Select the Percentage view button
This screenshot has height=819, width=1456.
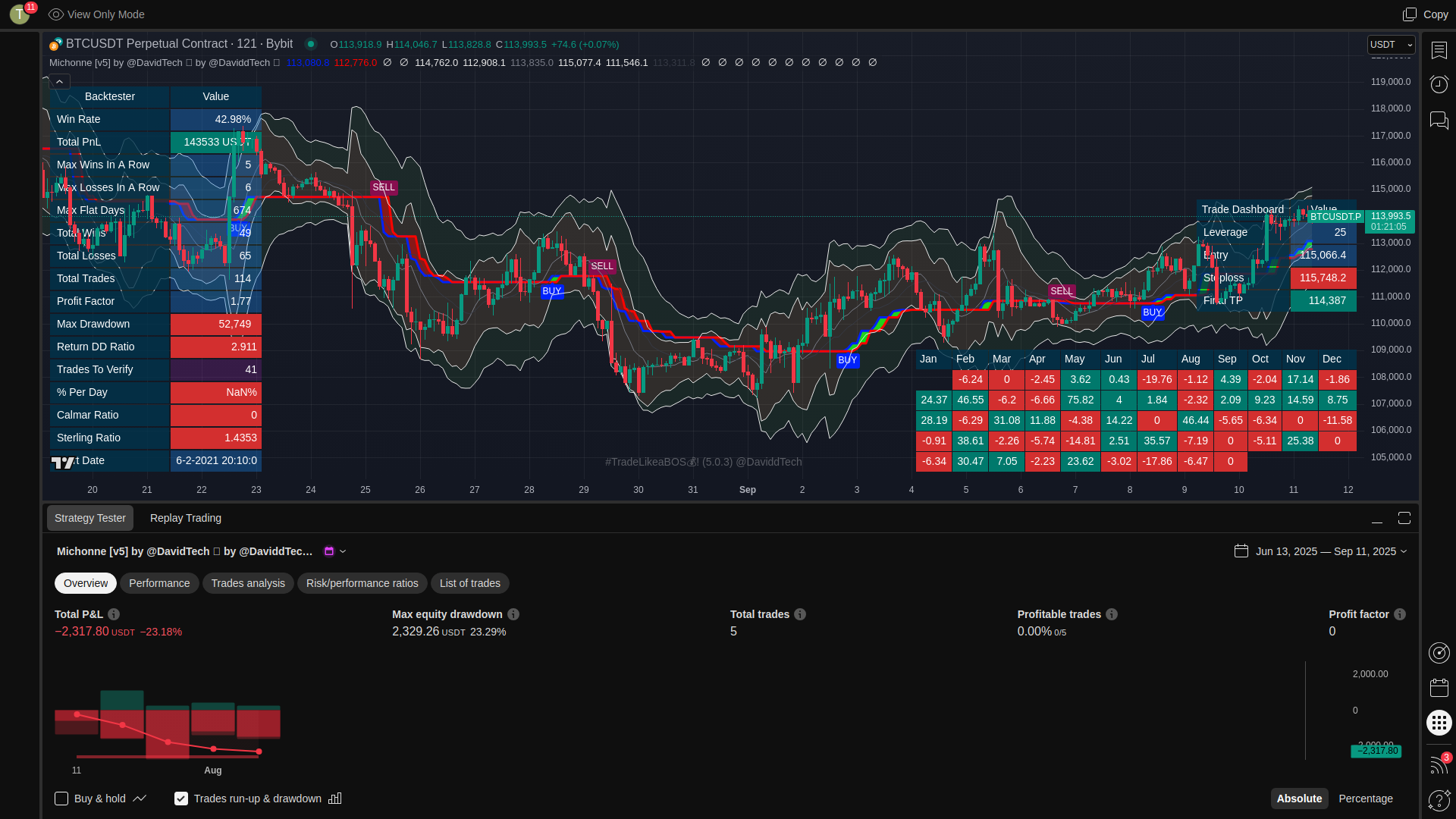(1366, 799)
